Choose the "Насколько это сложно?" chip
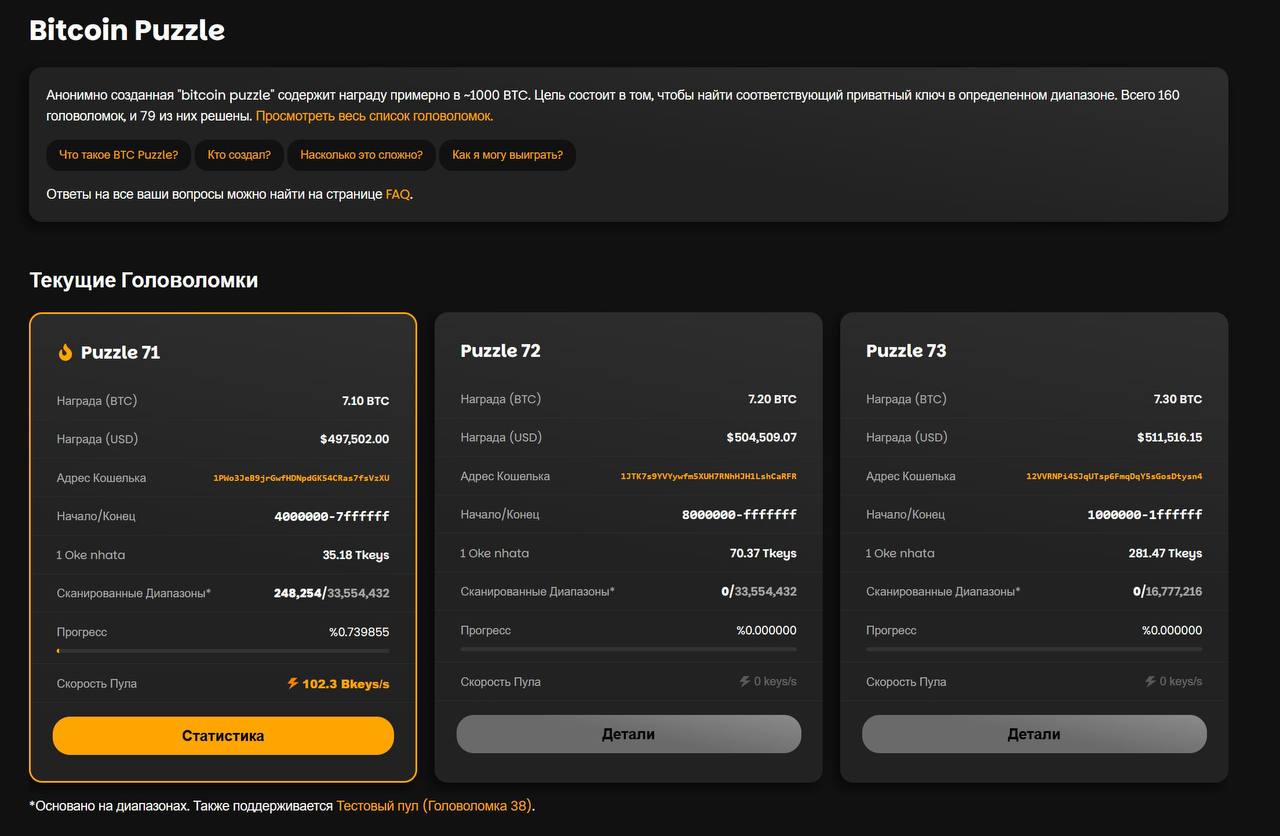The image size is (1280, 836). tap(361, 155)
